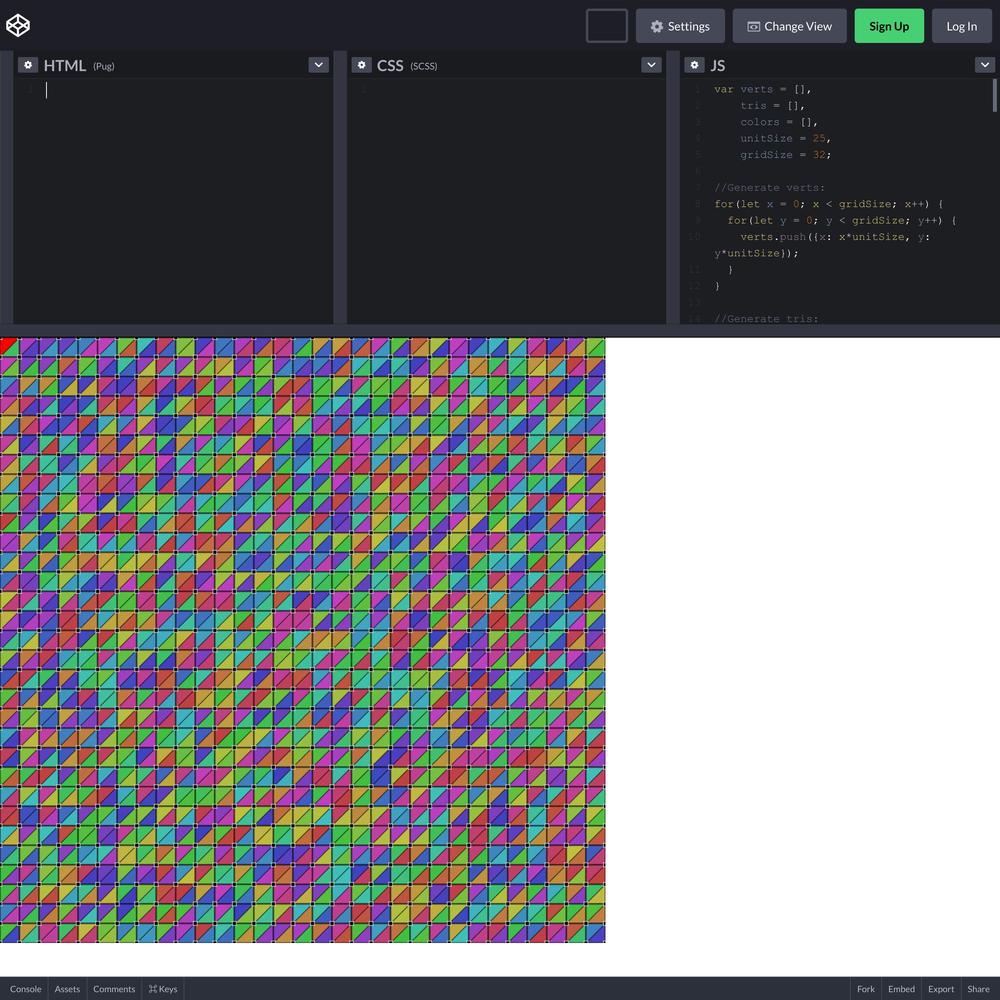Open JS editor settings gear

(695, 65)
